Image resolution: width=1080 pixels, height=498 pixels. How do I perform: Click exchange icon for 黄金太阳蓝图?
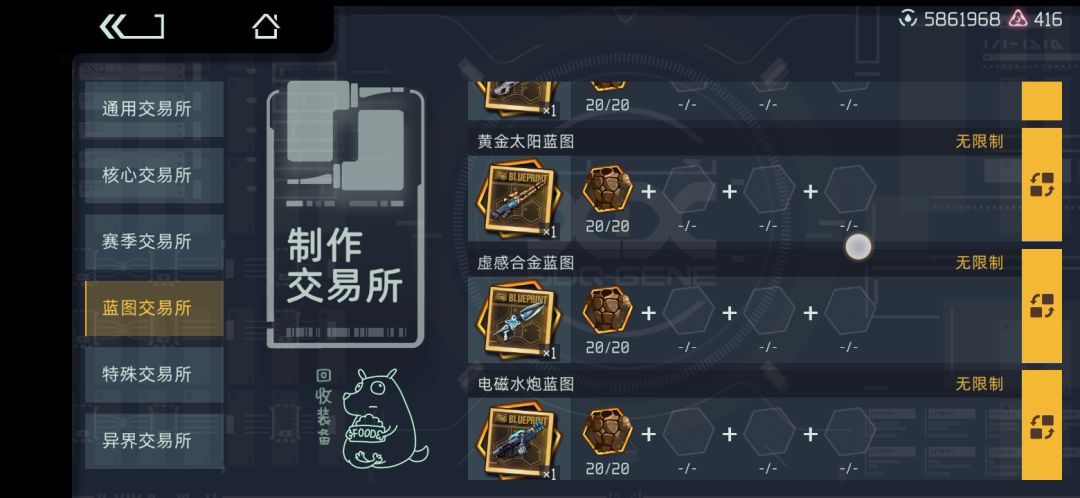(1041, 185)
